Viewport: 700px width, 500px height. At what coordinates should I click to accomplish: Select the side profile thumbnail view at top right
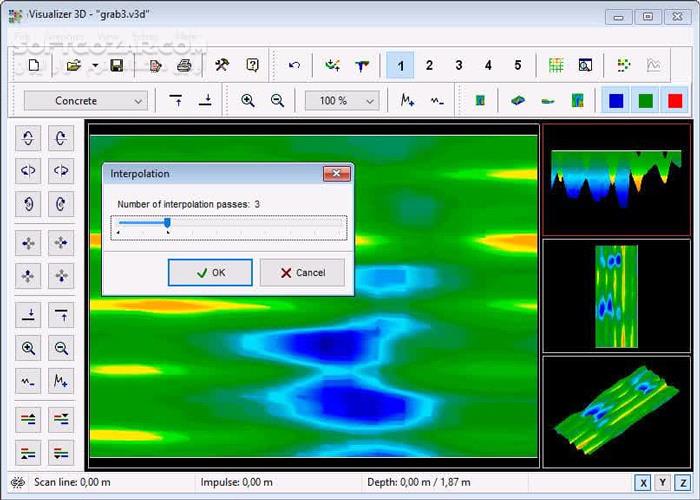pos(617,180)
